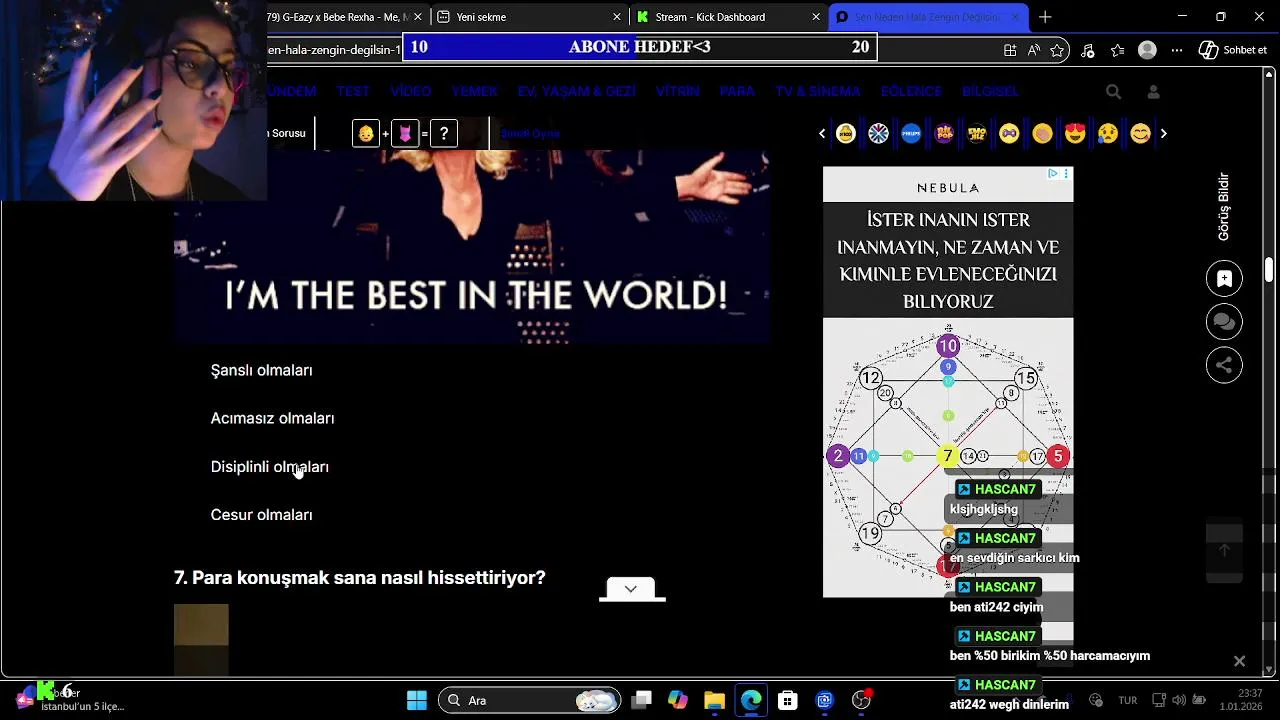Click the Philips channel icon
1280x720 pixels.
pos(911,133)
